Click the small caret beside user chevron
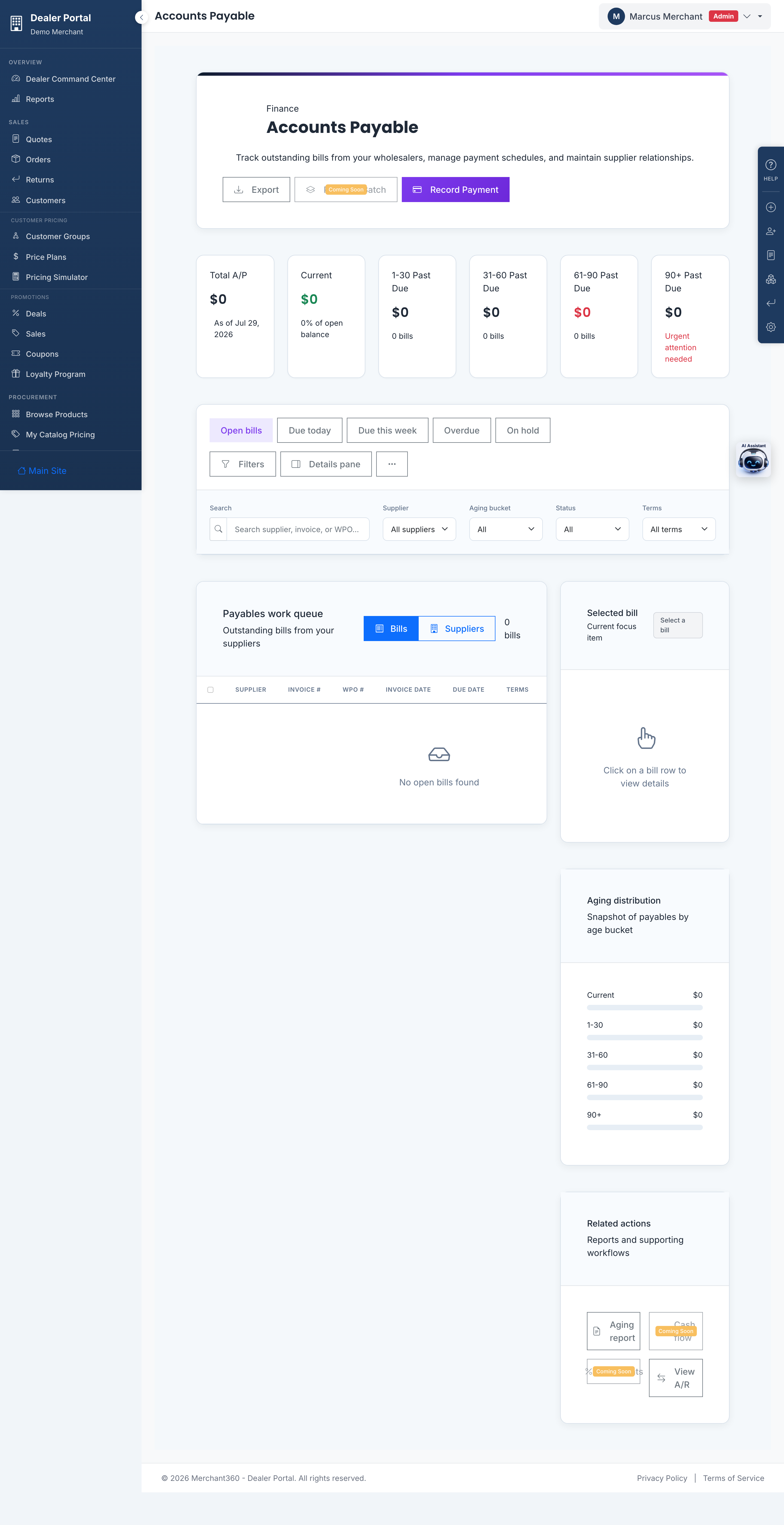Screen dimensions: 784x1525 tap(760, 17)
